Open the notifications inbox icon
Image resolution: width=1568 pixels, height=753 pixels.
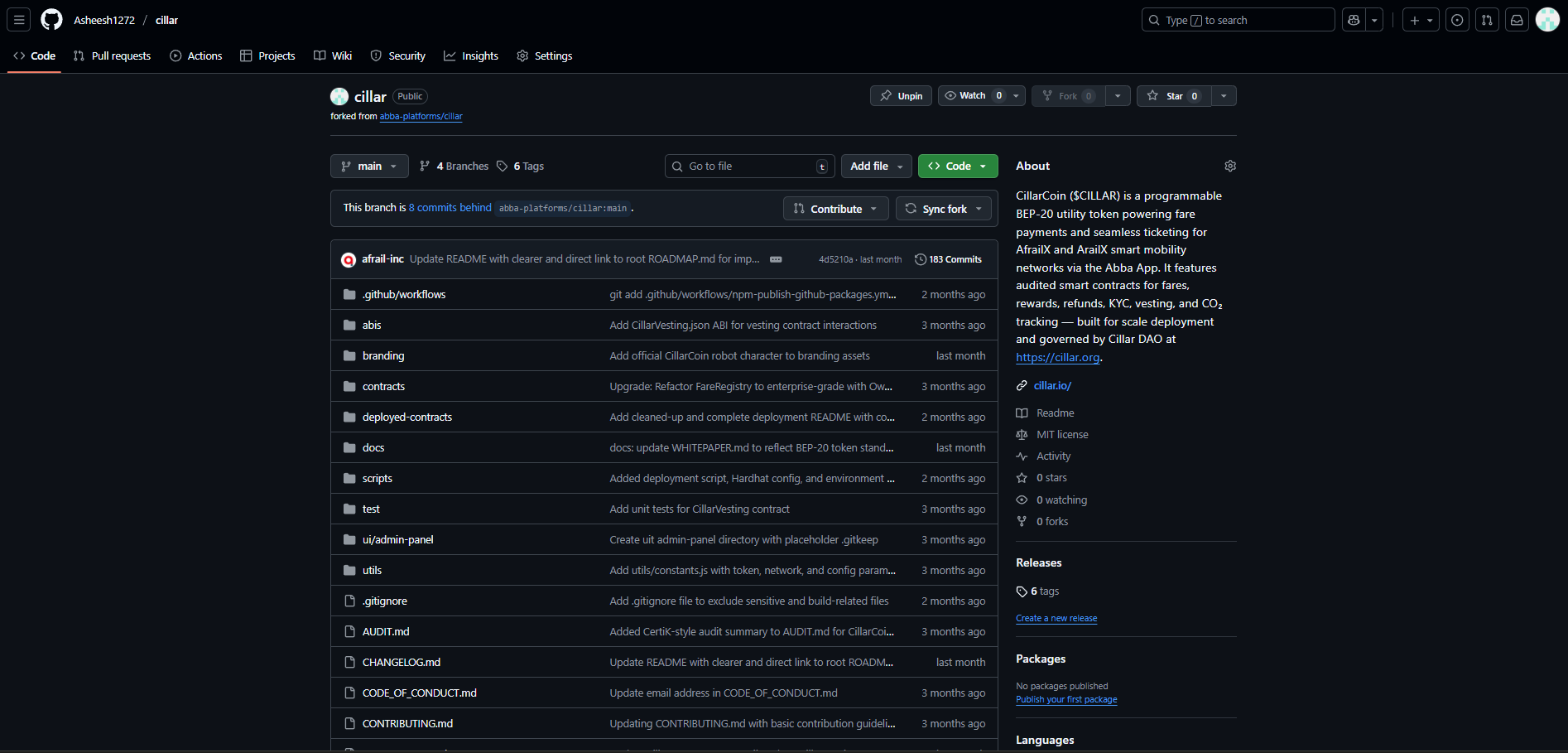pos(1517,20)
